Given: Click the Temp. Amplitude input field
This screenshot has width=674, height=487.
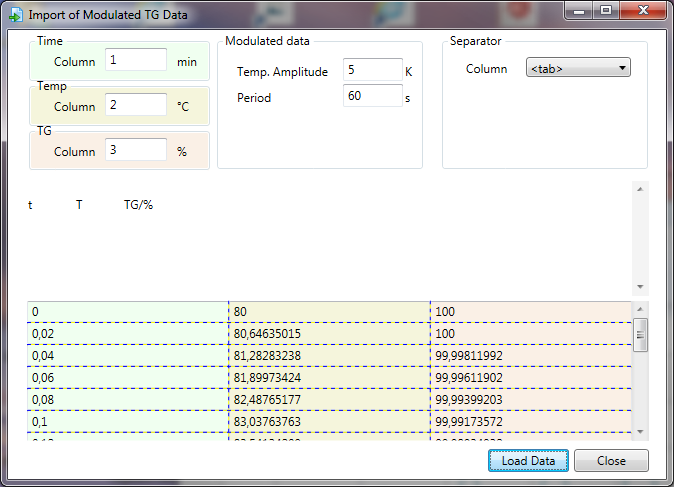Looking at the screenshot, I should coord(373,70).
